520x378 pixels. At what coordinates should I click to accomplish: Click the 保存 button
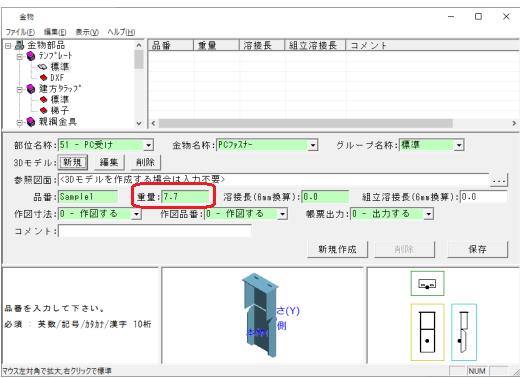[477, 249]
